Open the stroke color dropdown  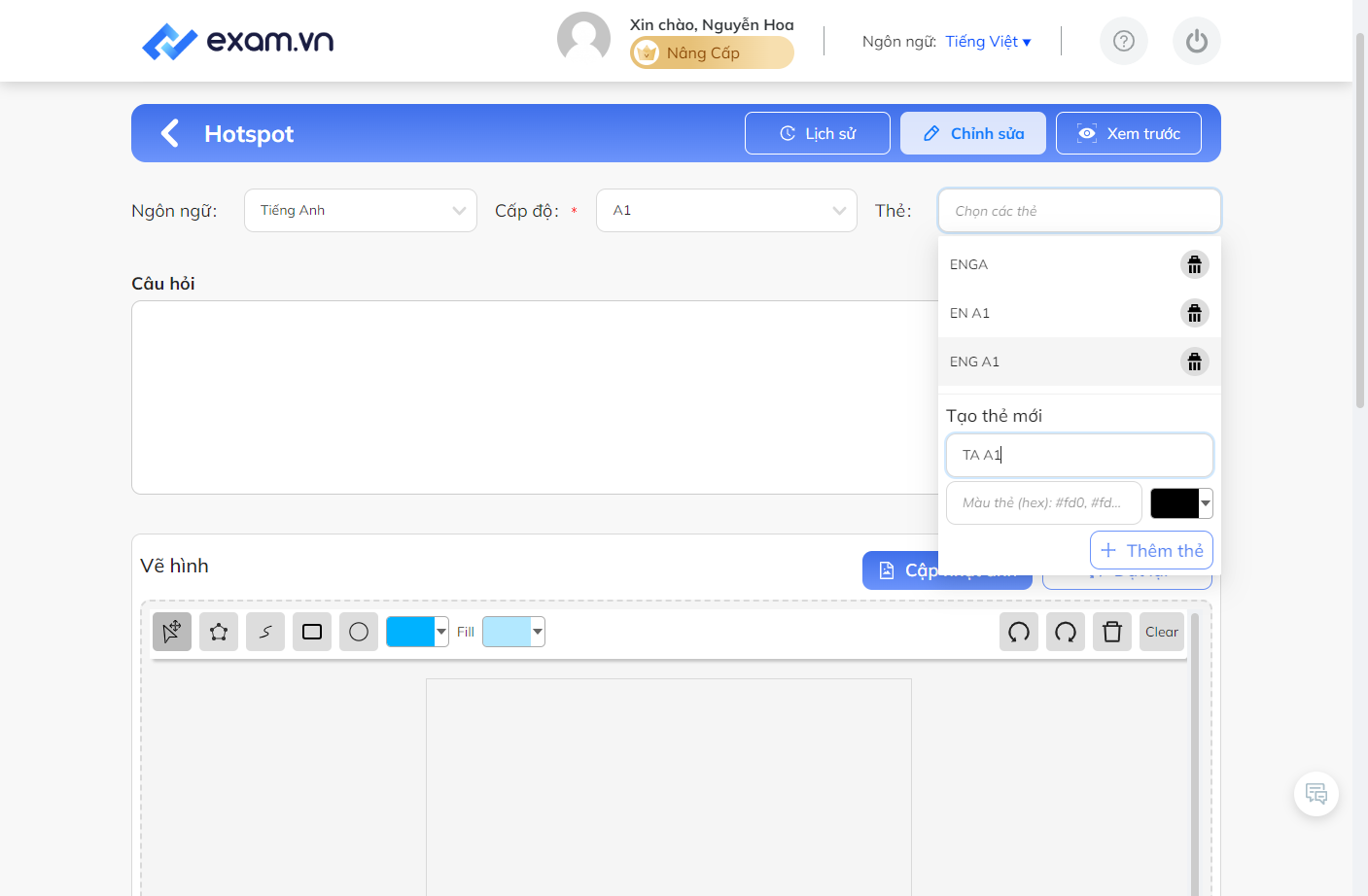[417, 632]
